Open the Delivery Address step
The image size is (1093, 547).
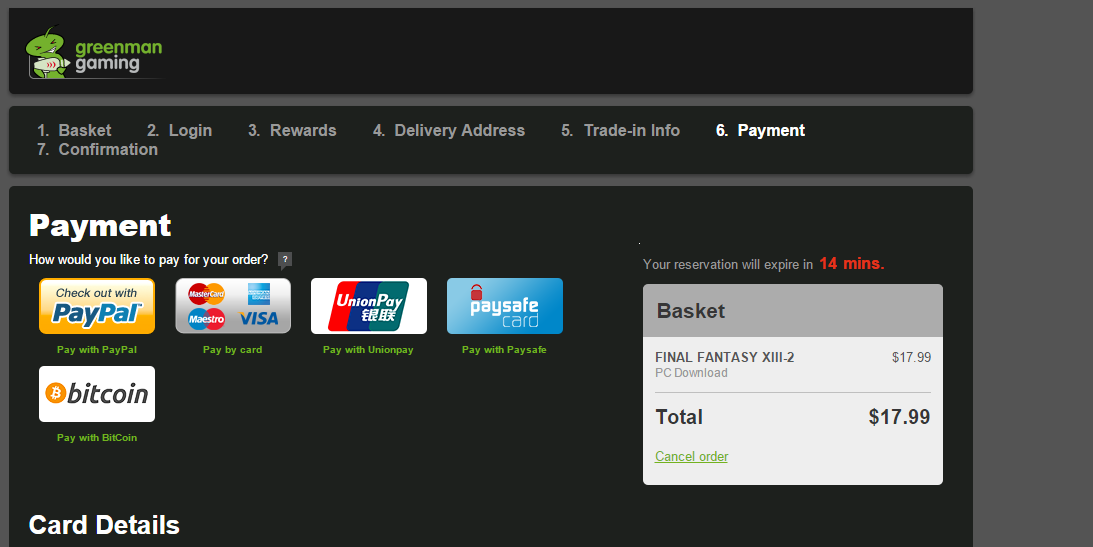(448, 130)
